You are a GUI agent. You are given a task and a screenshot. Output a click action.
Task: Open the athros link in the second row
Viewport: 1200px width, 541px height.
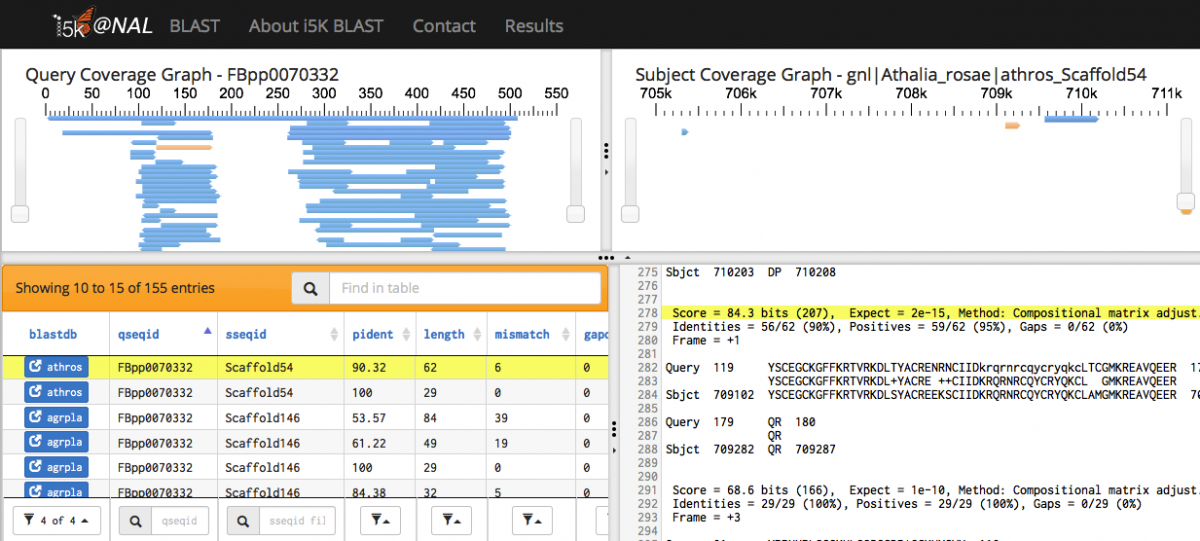pyautogui.click(x=56, y=392)
